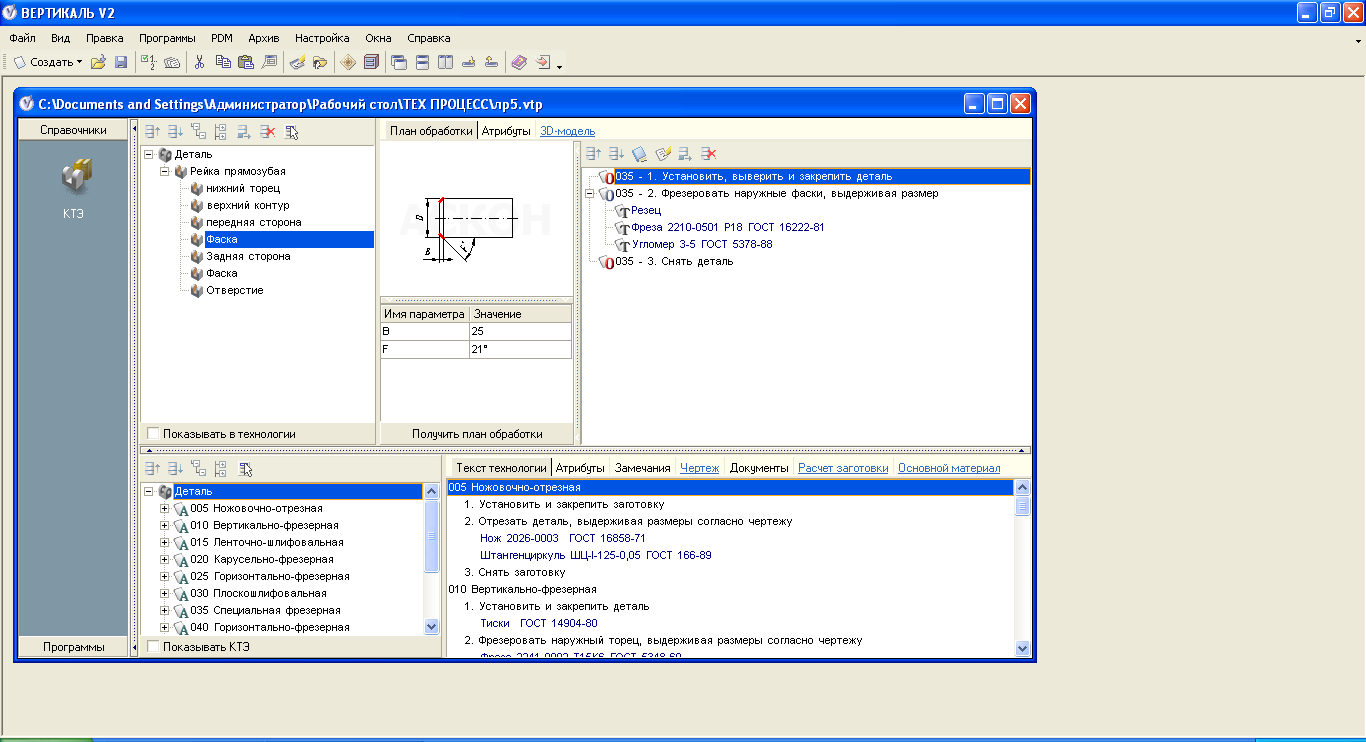The height and width of the screenshot is (742, 1366).
Task: Click the value cell 25 for parameter B
Action: click(520, 331)
